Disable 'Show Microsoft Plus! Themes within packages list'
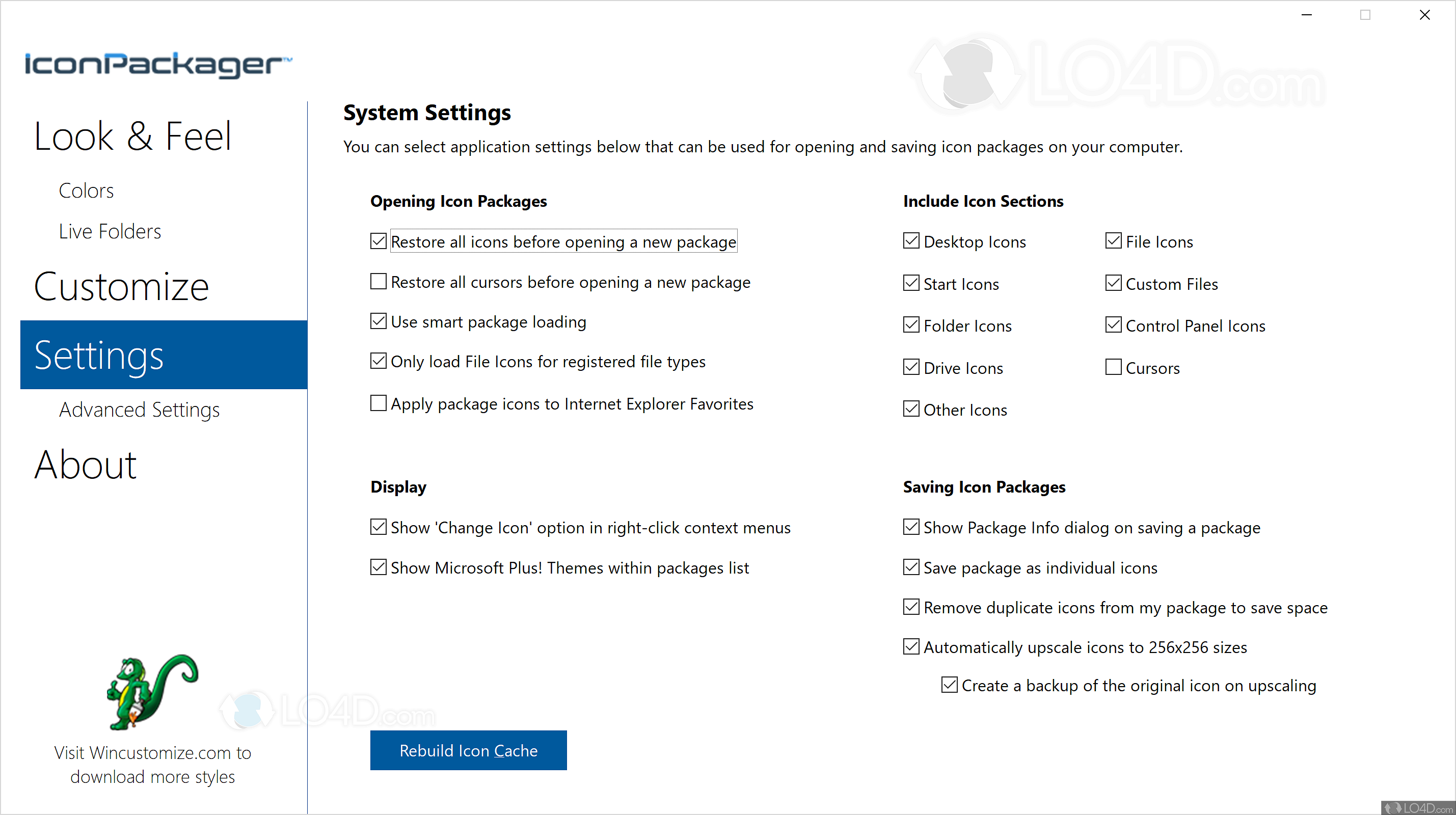This screenshot has height=815, width=1456. (x=378, y=567)
